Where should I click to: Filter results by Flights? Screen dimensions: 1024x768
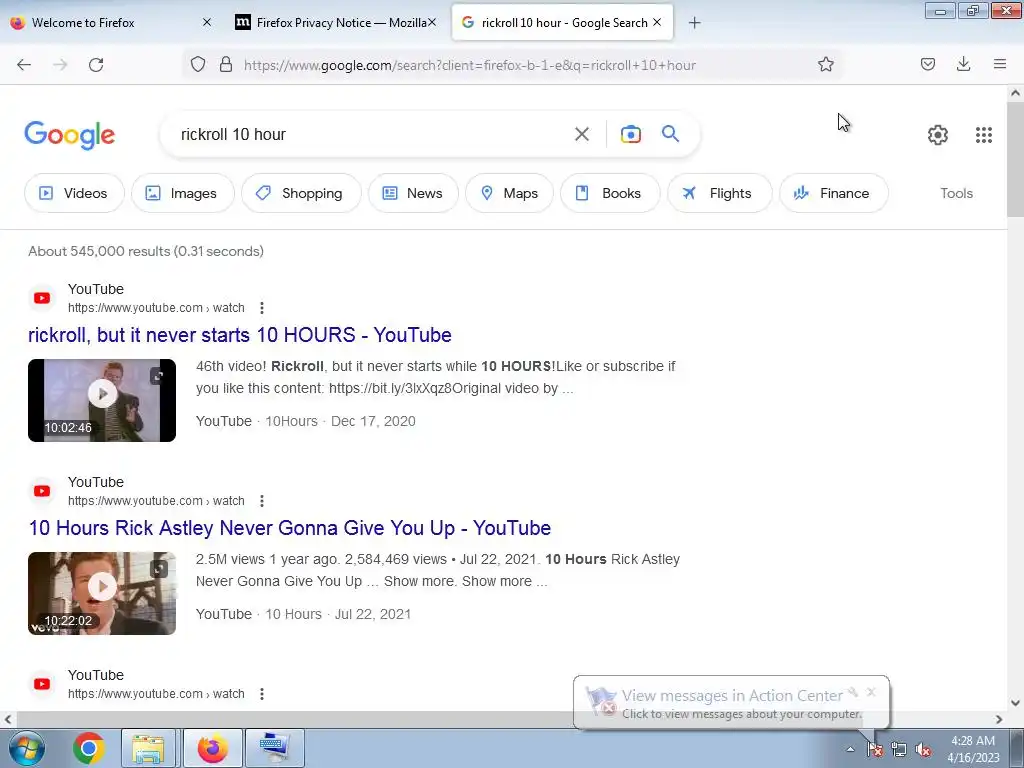coord(719,193)
